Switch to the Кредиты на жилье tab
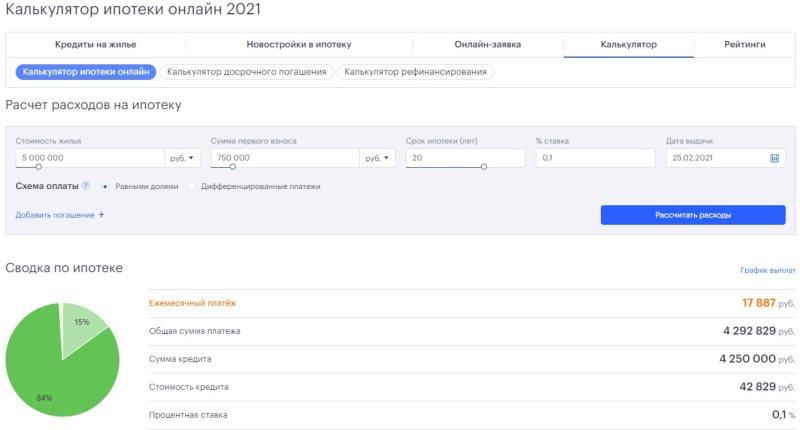This screenshot has width=800, height=430. coord(95,45)
